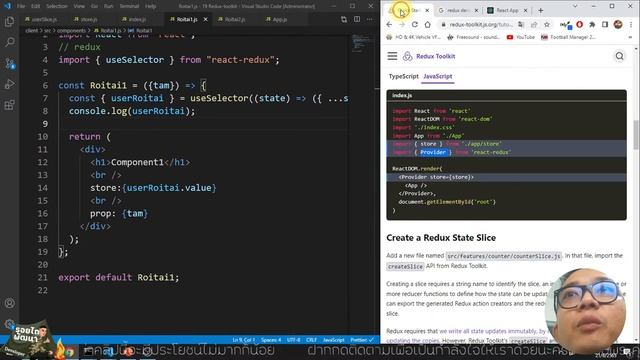
Task: Open the Chrome profile avatar
Action: 618,24
